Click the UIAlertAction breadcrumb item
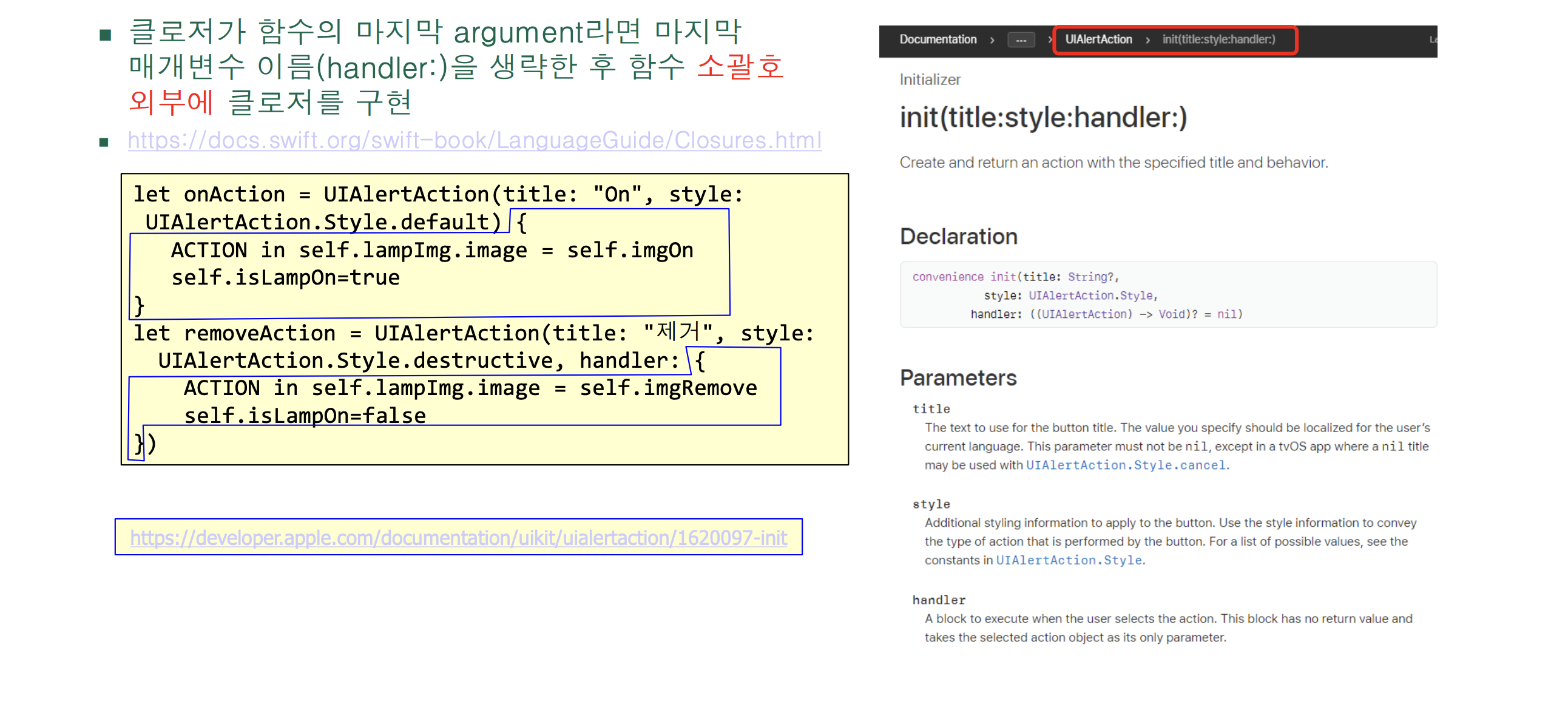Viewport: 1568px width, 710px height. click(x=1098, y=39)
